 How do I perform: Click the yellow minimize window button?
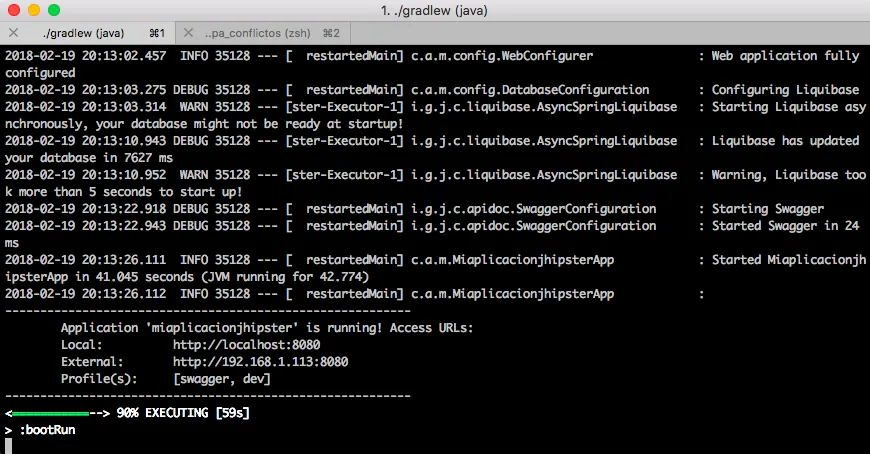34,10
